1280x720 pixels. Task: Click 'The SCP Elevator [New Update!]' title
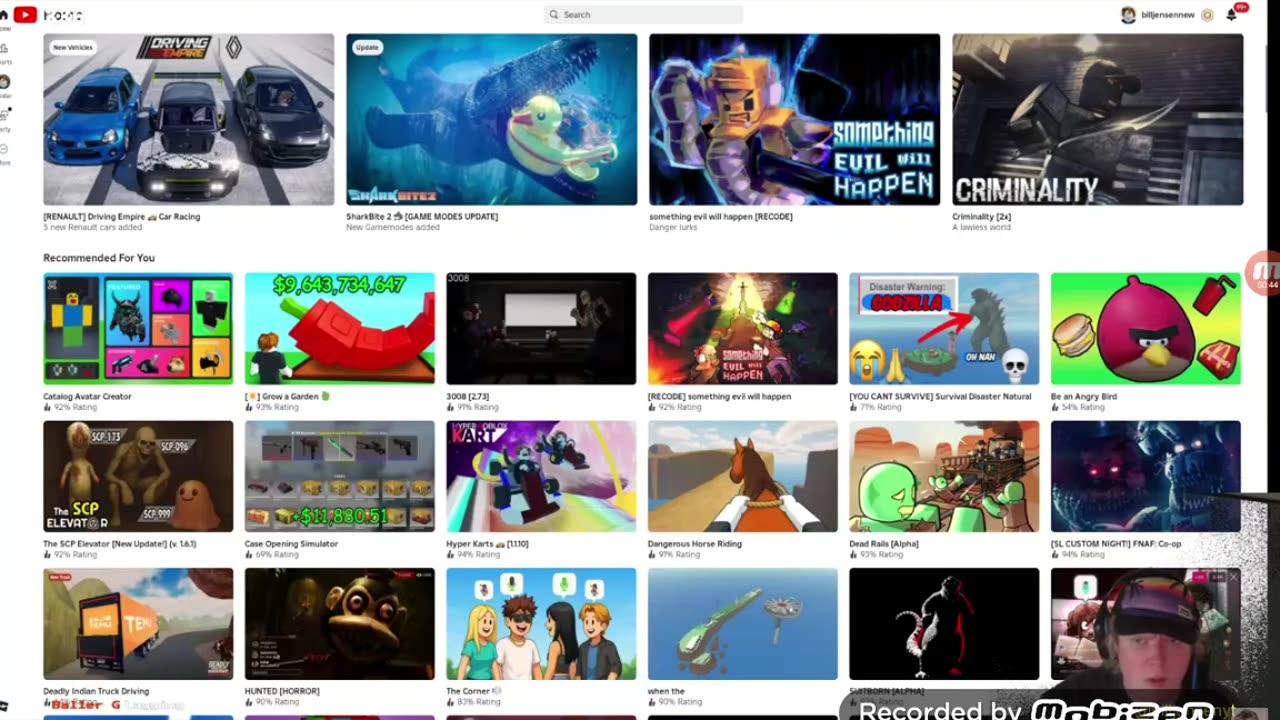click(119, 544)
